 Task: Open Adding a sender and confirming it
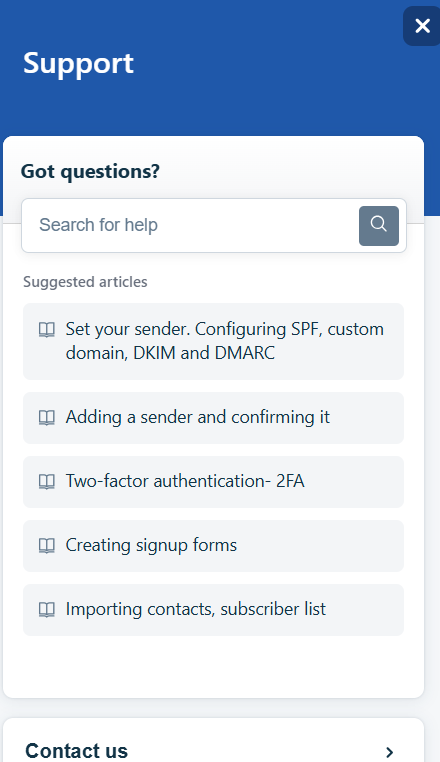(x=213, y=418)
